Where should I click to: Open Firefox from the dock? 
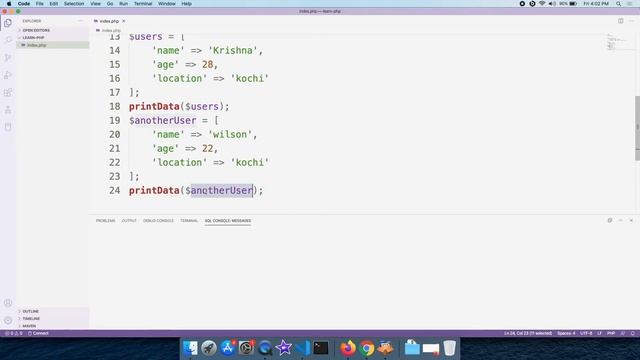(348, 348)
